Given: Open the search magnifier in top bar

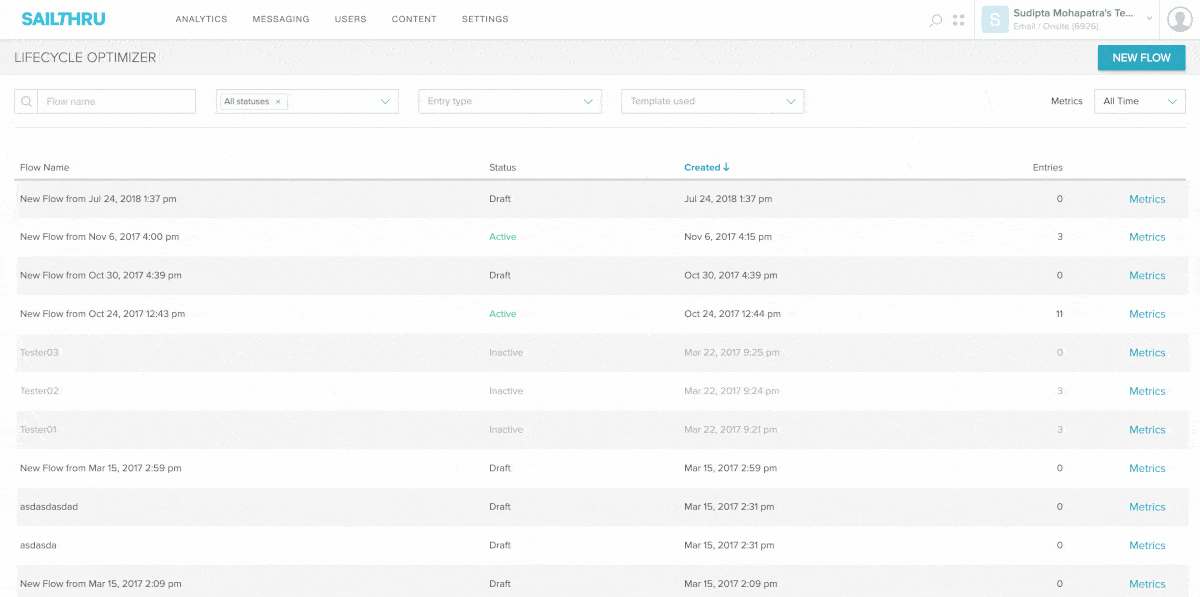Looking at the screenshot, I should [936, 20].
